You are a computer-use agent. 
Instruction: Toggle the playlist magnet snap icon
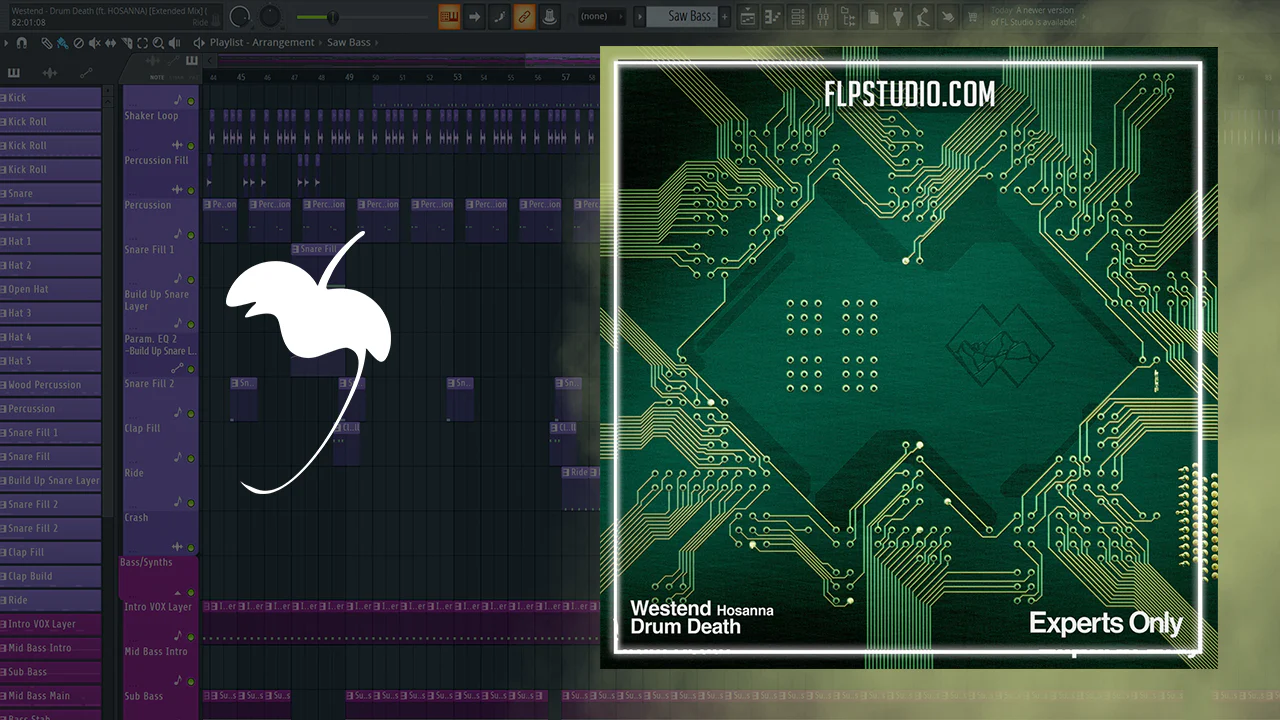pos(22,43)
